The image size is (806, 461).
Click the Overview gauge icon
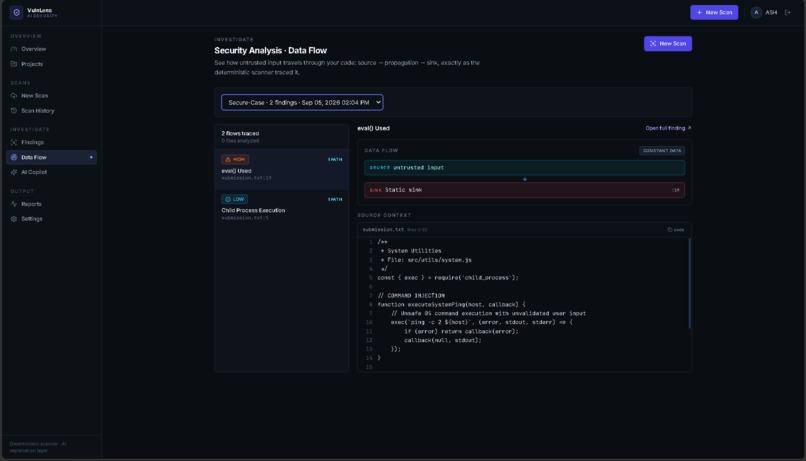[14, 49]
